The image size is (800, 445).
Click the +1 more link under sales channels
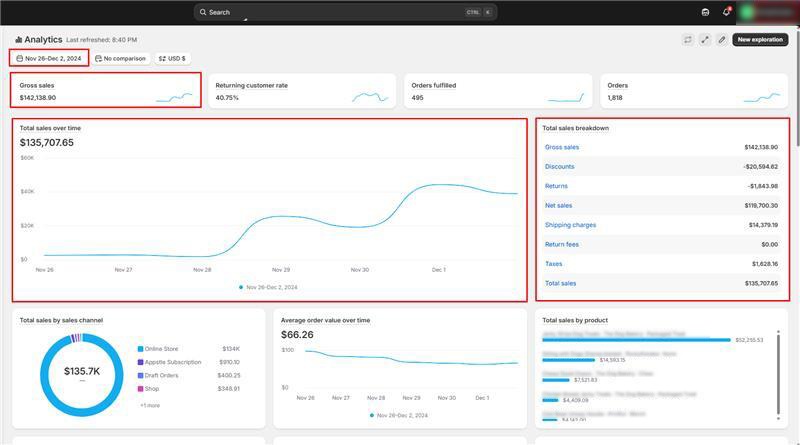[x=149, y=405]
